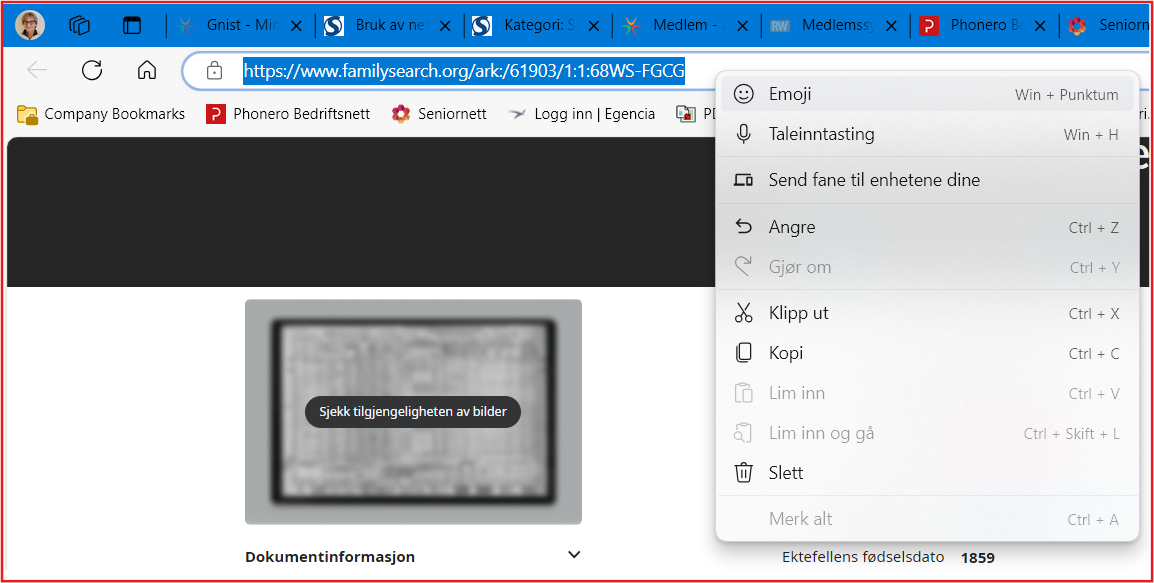Select Kopi to copy the URL
The height and width of the screenshot is (583, 1154).
point(785,353)
